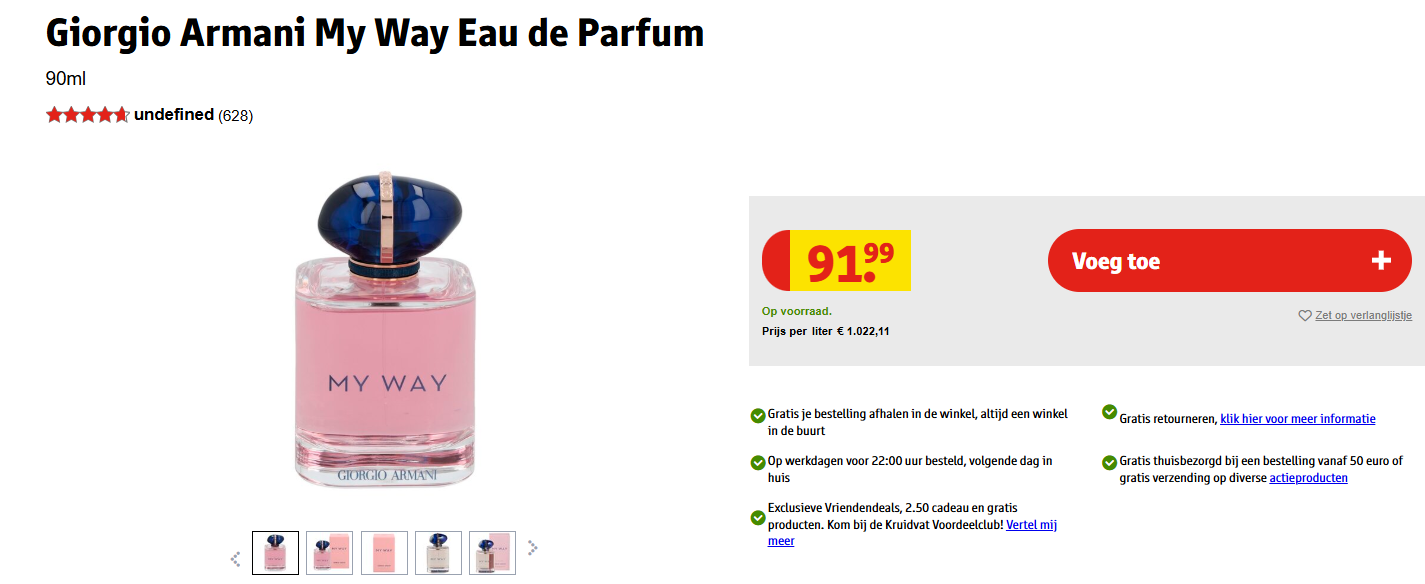Viewport: 1425px width, 584px height.
Task: Select the first bottle thumbnail
Action: tap(275, 553)
